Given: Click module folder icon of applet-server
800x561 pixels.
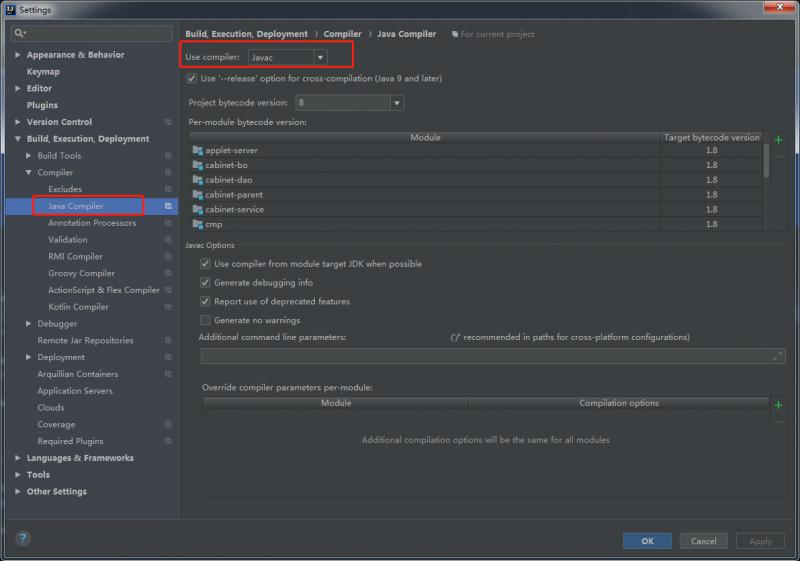Looking at the screenshot, I should [x=197, y=150].
